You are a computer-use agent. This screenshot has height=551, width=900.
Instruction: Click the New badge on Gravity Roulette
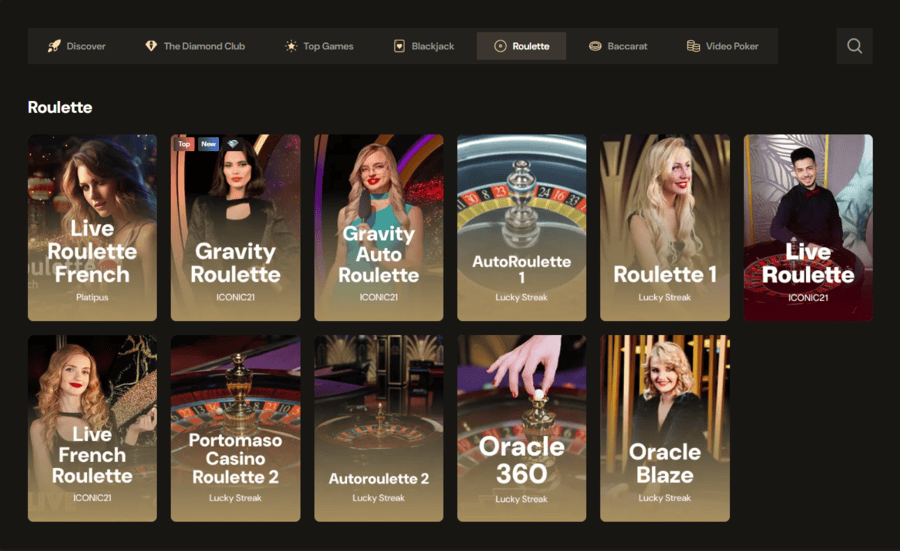[208, 144]
